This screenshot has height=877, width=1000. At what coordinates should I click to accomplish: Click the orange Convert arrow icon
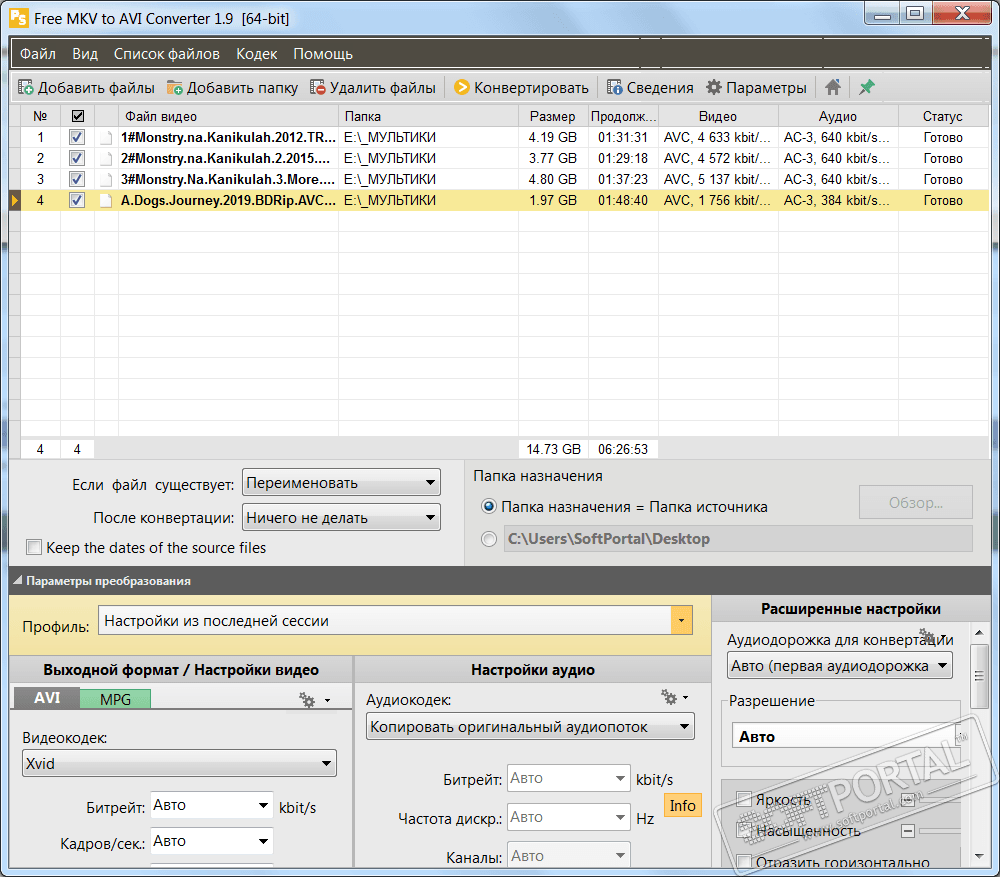pyautogui.click(x=462, y=87)
